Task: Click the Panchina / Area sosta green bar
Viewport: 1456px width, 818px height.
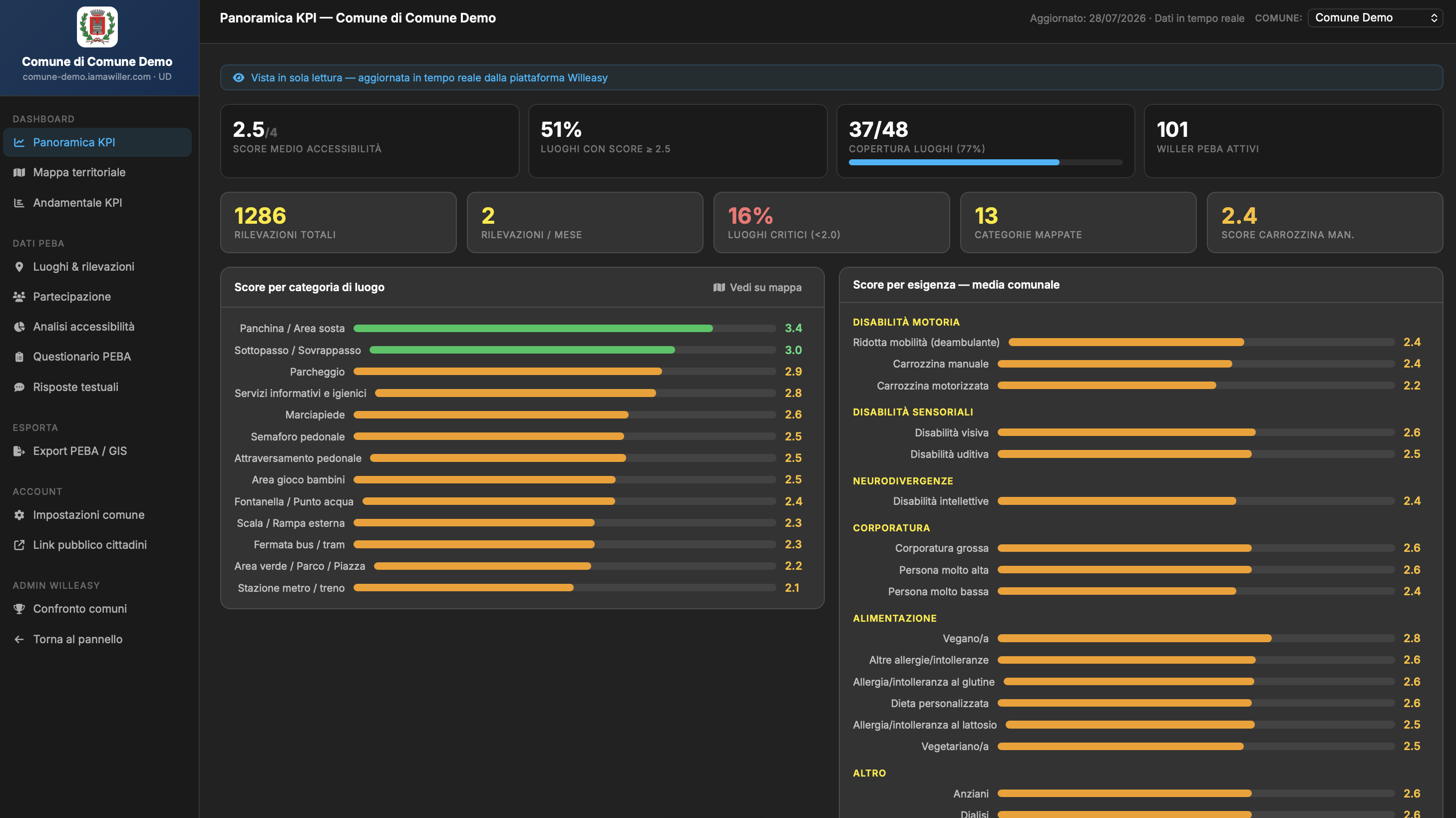Action: (x=533, y=329)
